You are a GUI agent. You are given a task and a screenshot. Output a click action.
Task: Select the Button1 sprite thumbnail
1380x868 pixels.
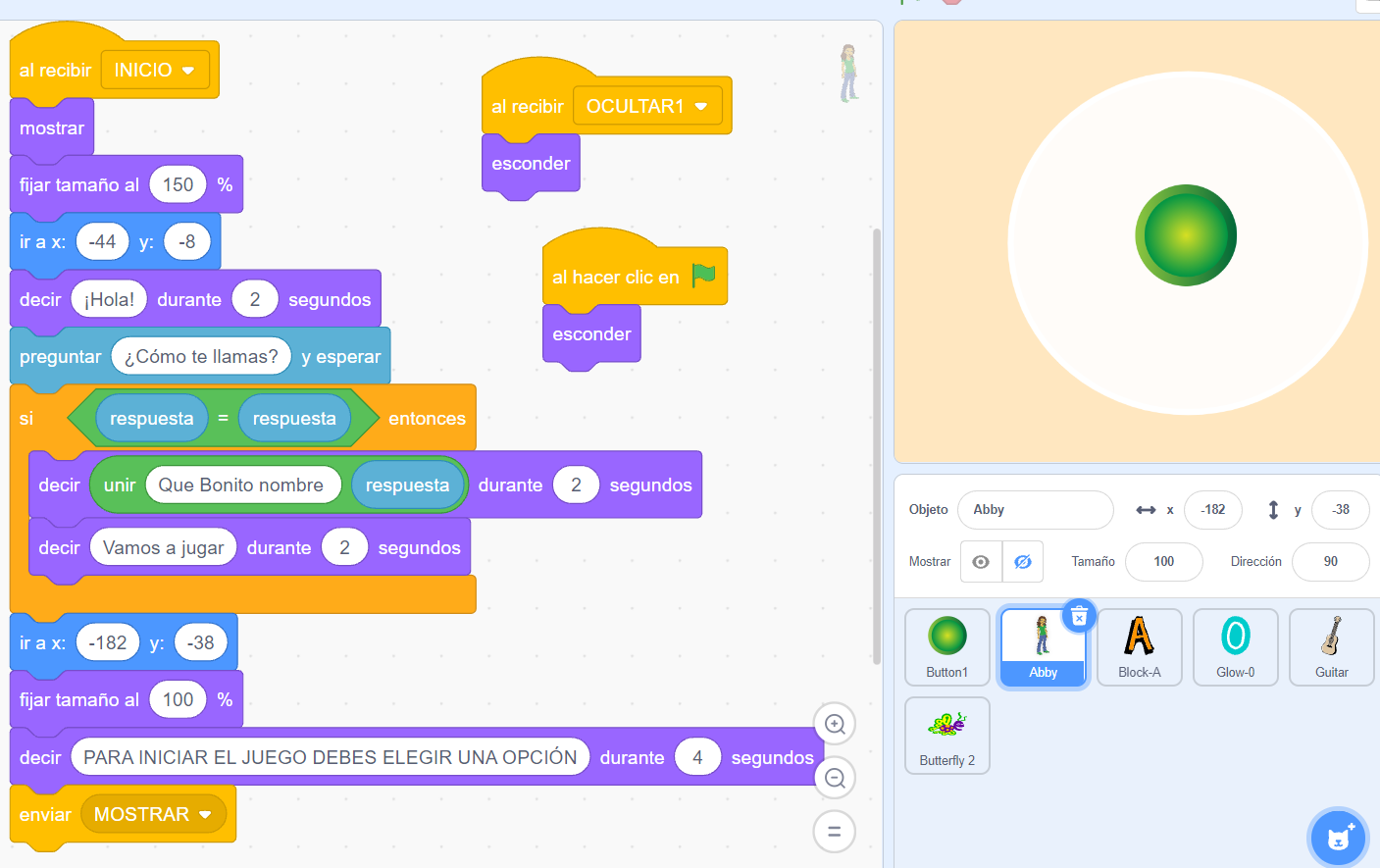click(x=947, y=646)
